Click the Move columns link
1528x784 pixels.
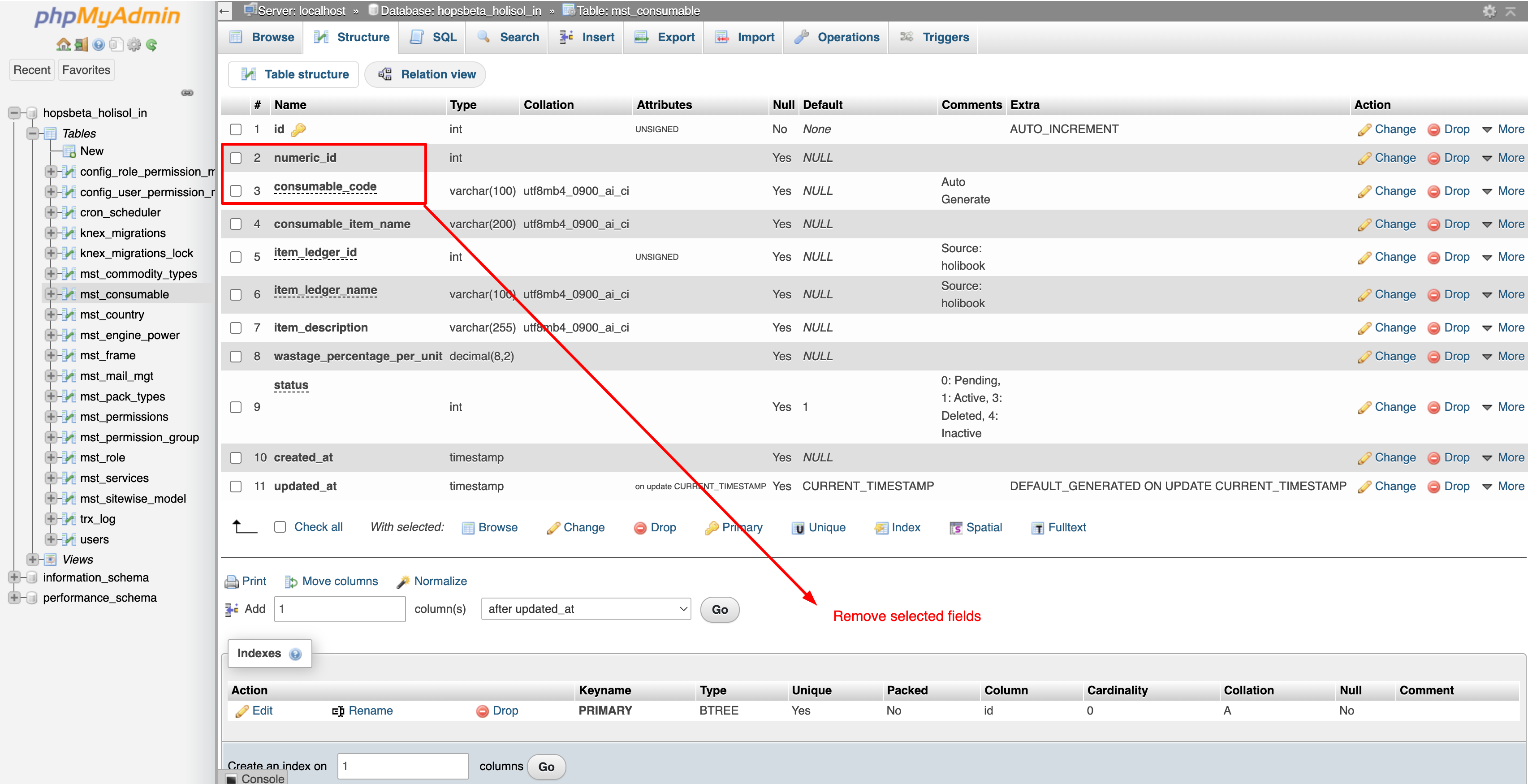[x=332, y=581]
